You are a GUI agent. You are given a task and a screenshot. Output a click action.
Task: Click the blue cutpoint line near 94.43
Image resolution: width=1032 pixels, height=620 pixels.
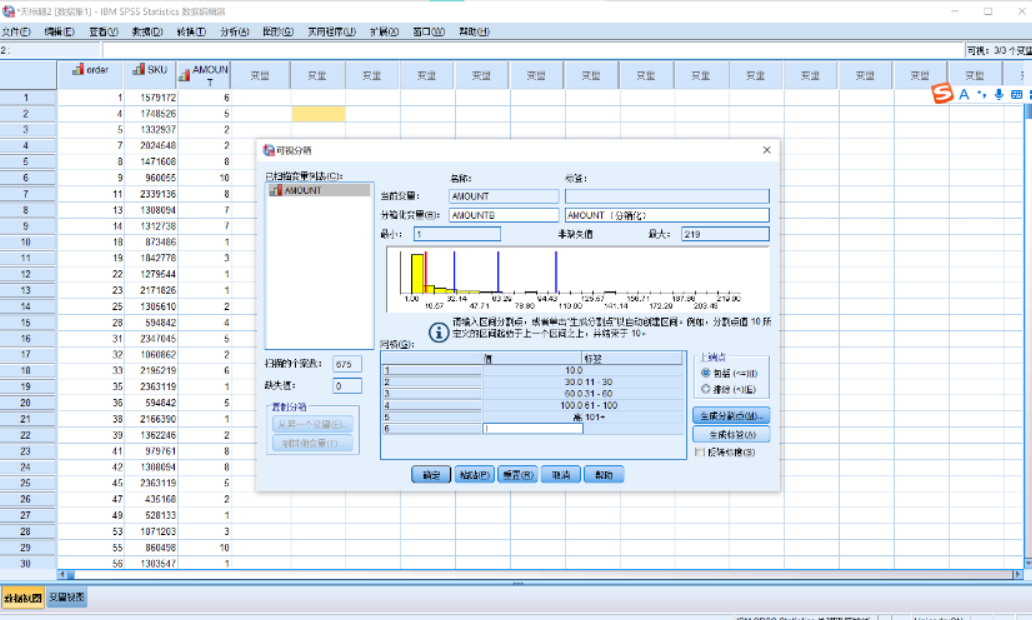coord(556,272)
